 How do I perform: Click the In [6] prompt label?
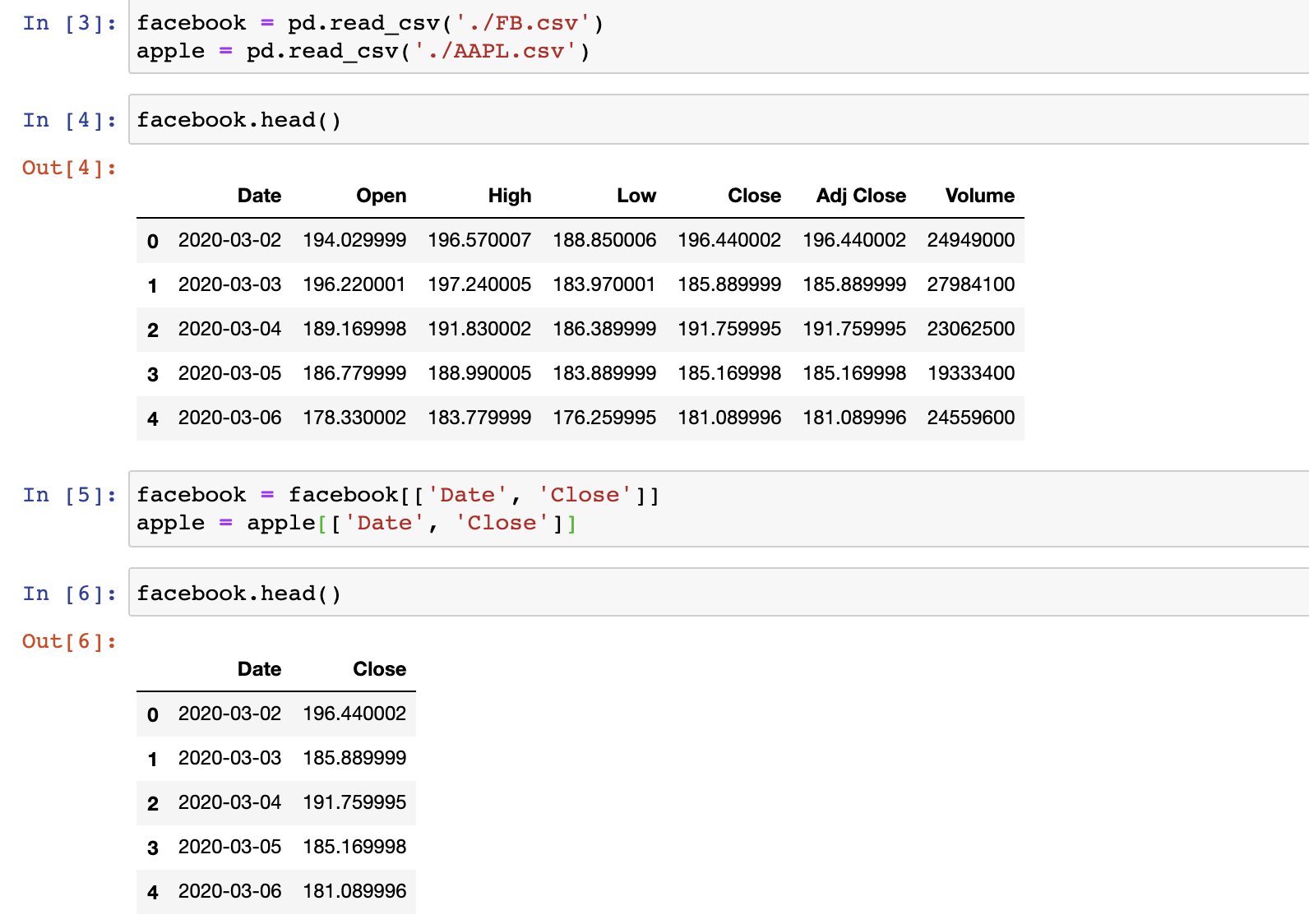point(70,594)
